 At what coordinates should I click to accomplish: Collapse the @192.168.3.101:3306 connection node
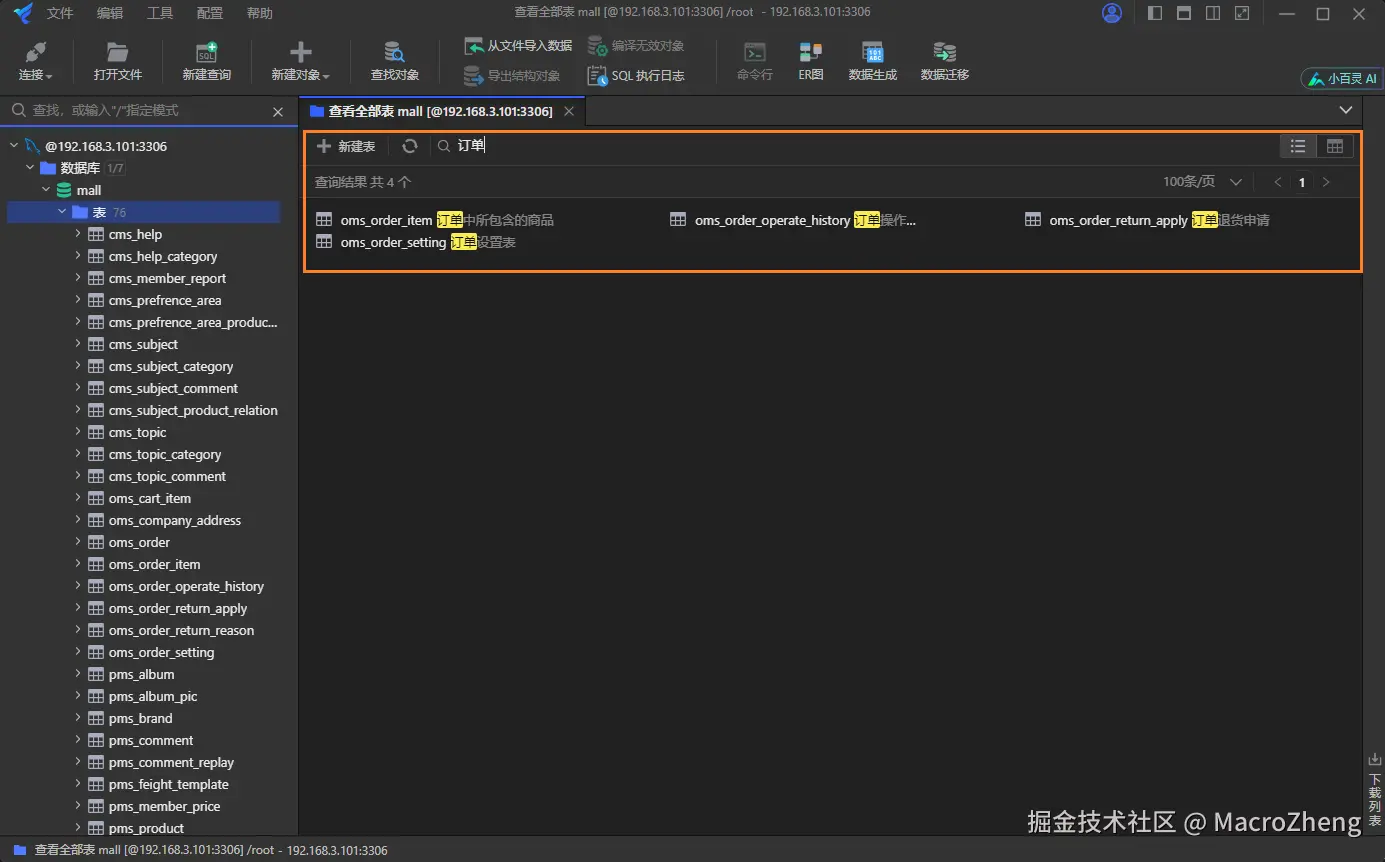[14, 146]
